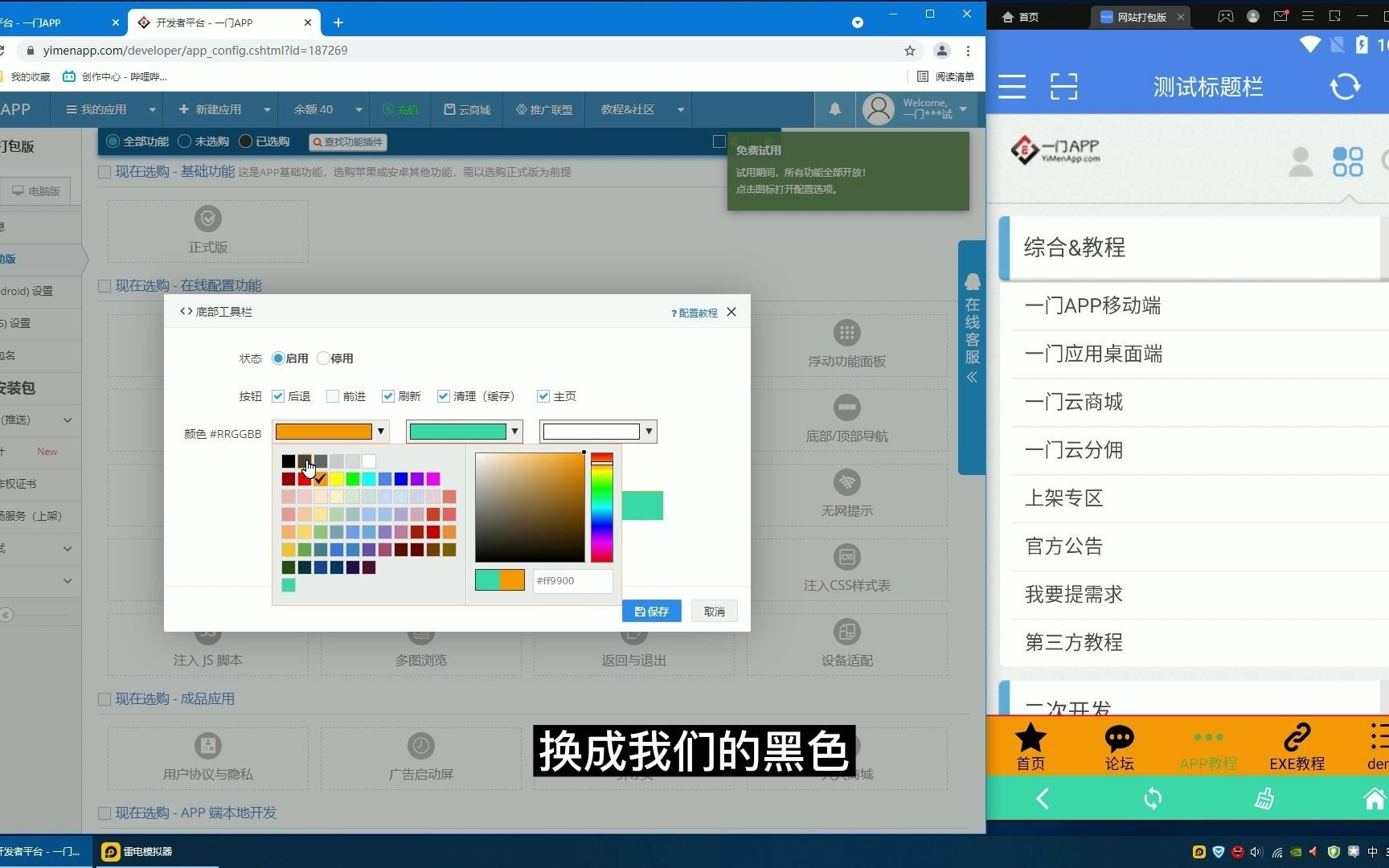This screenshot has width=1389, height=868.
Task: Click the #ff9900 hex color input field
Action: click(x=572, y=580)
